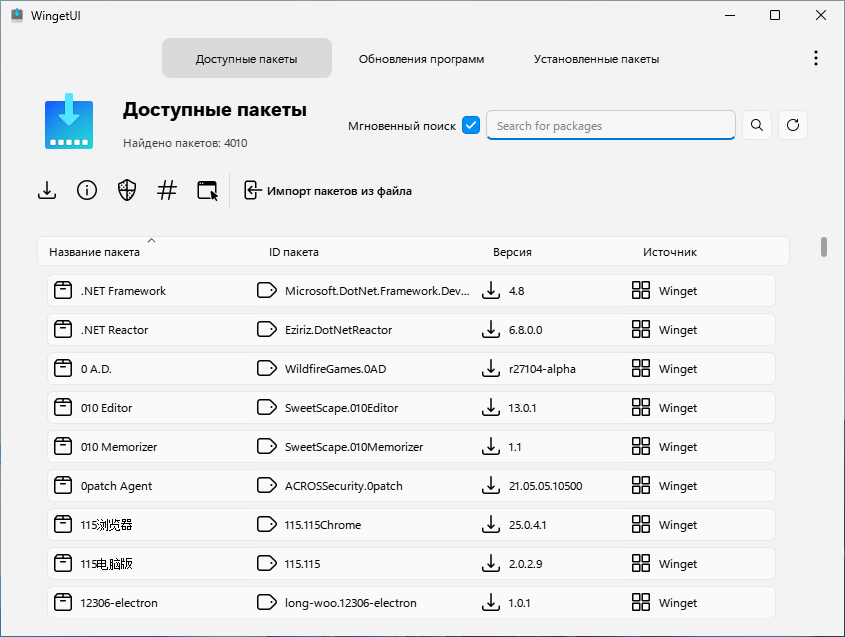Viewport: 845px width, 637px height.
Task: Click the Winget source icon in 0patch Agent row
Action: (x=641, y=486)
